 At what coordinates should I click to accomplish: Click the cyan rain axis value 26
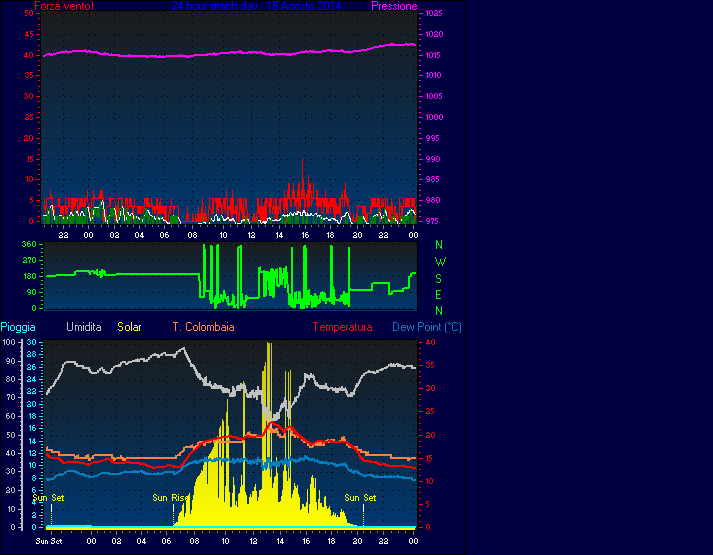click(32, 367)
